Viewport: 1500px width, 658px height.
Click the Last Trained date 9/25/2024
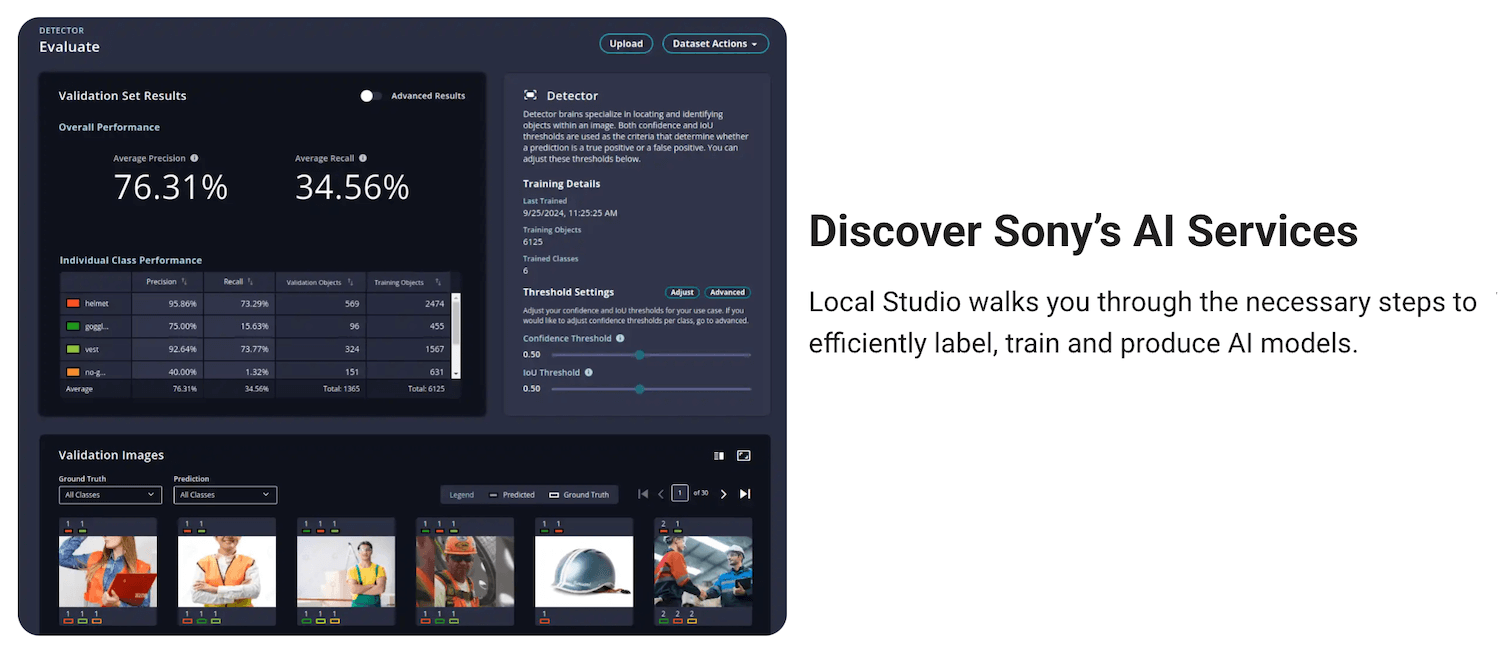tap(570, 213)
